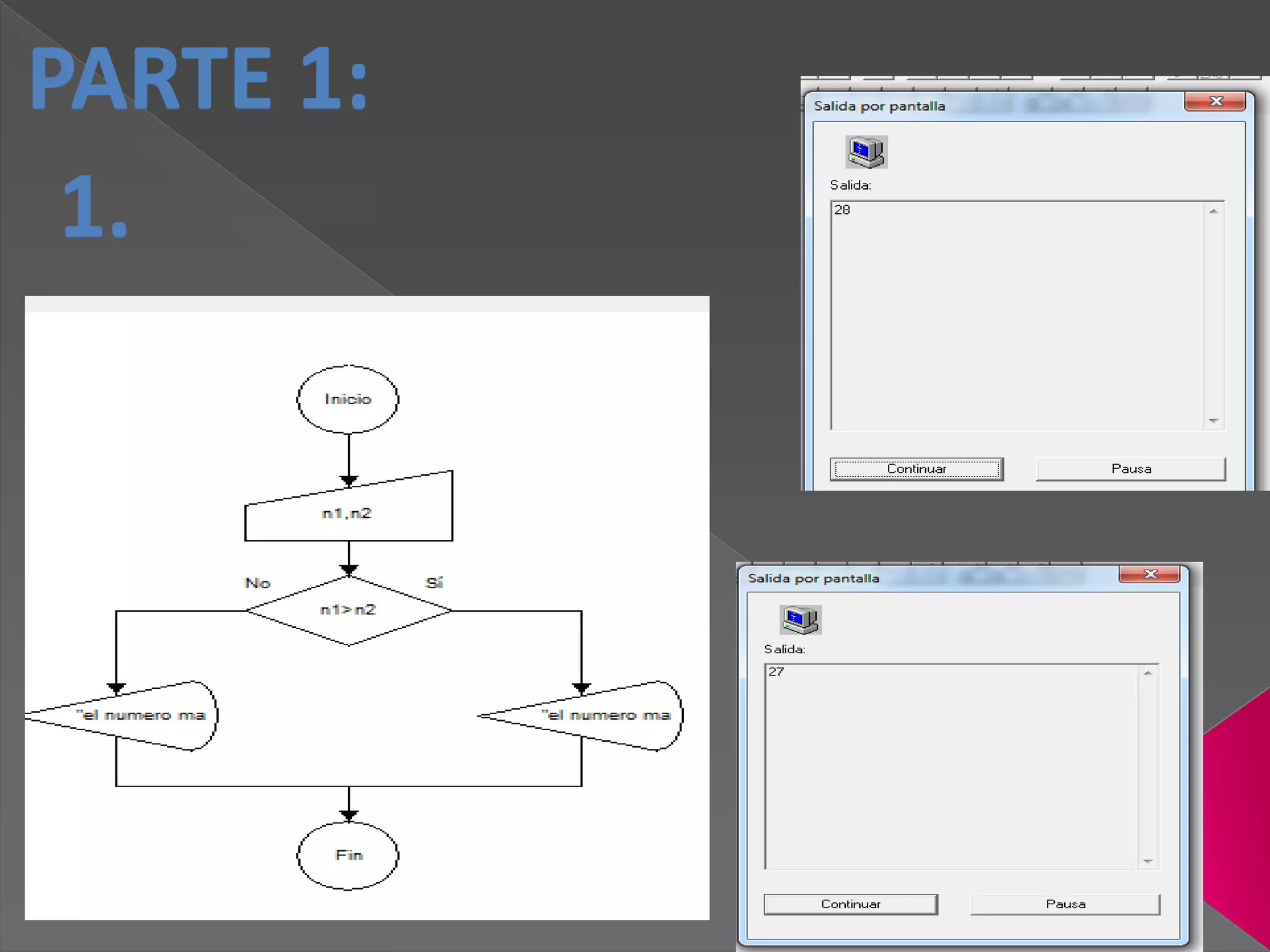The width and height of the screenshot is (1270, 952).
Task: Close the upper Salida por pantalla dialog
Action: click(1215, 101)
